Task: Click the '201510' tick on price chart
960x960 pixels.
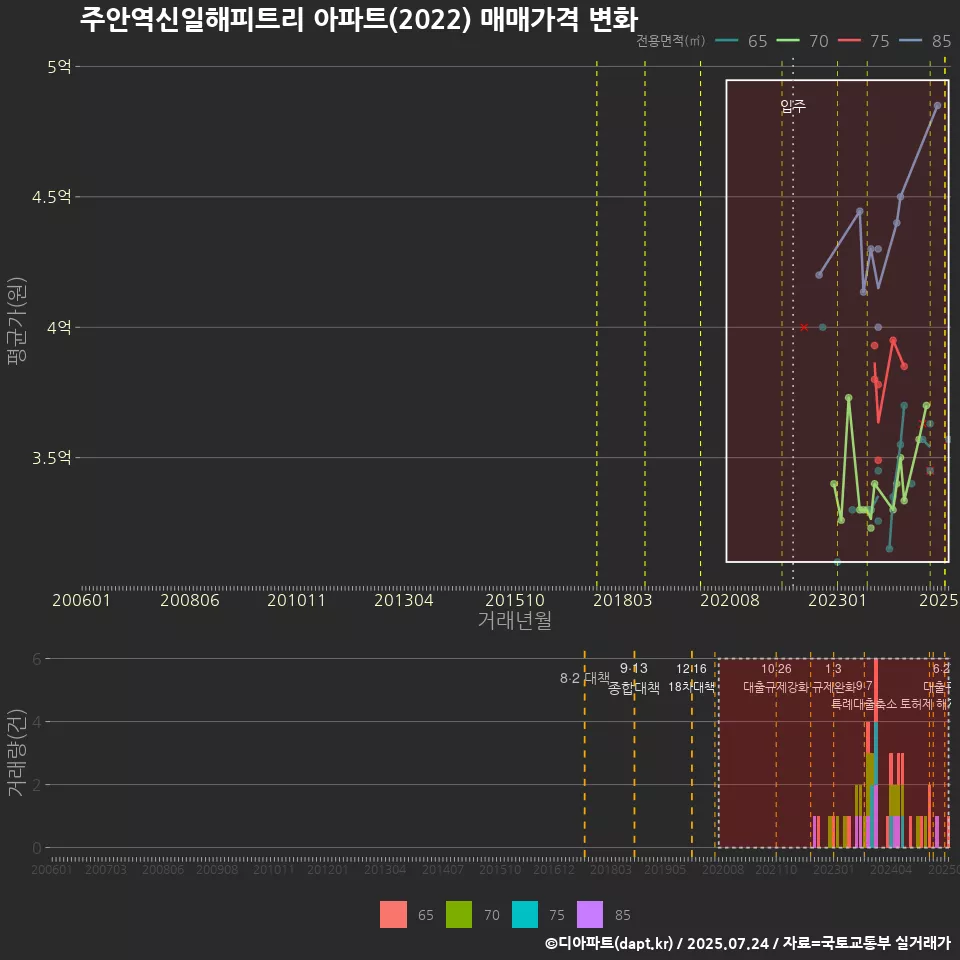Action: click(x=515, y=600)
